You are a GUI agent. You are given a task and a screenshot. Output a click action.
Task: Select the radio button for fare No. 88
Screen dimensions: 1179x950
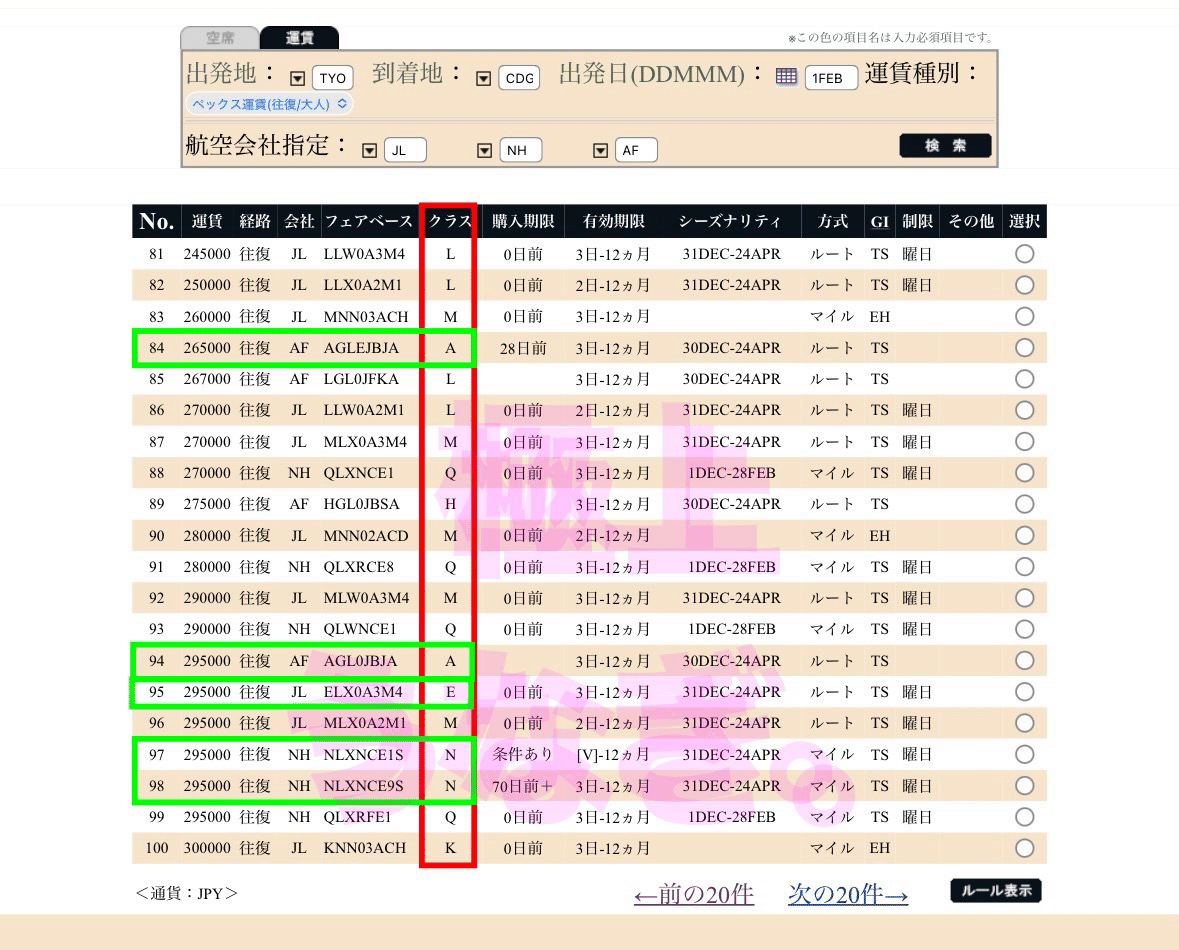pyautogui.click(x=1024, y=472)
